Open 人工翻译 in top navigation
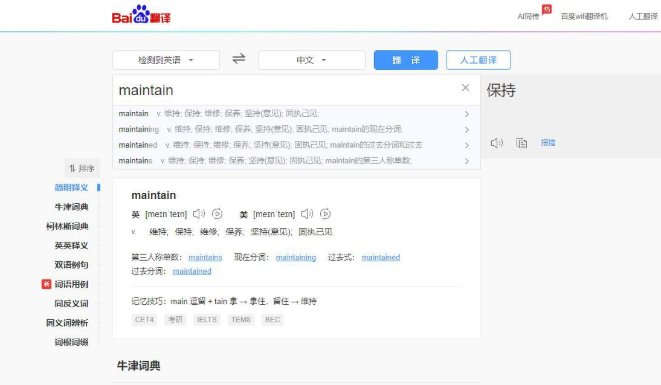This screenshot has height=385, width=661. pos(643,16)
